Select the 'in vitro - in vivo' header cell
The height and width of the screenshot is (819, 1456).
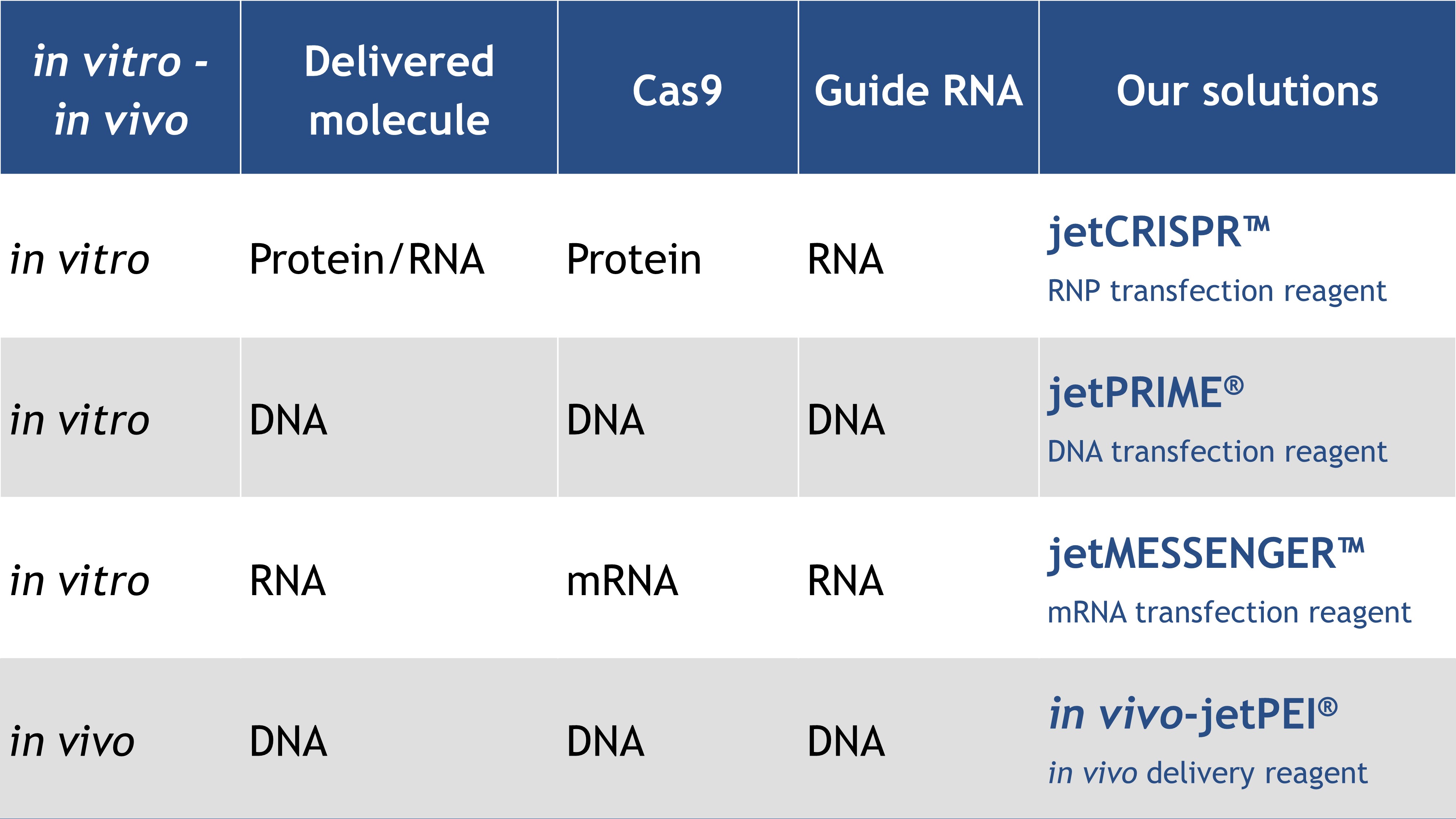[120, 90]
